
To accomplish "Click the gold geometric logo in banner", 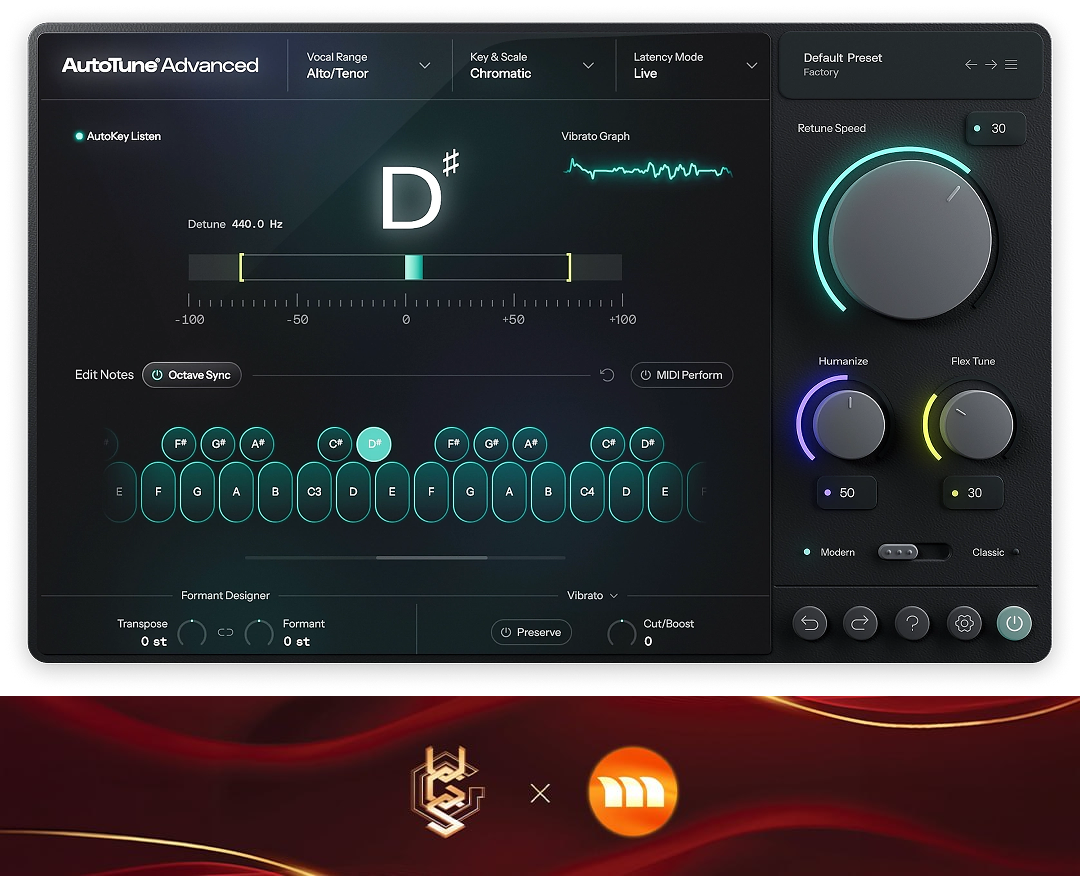I will tap(448, 792).
